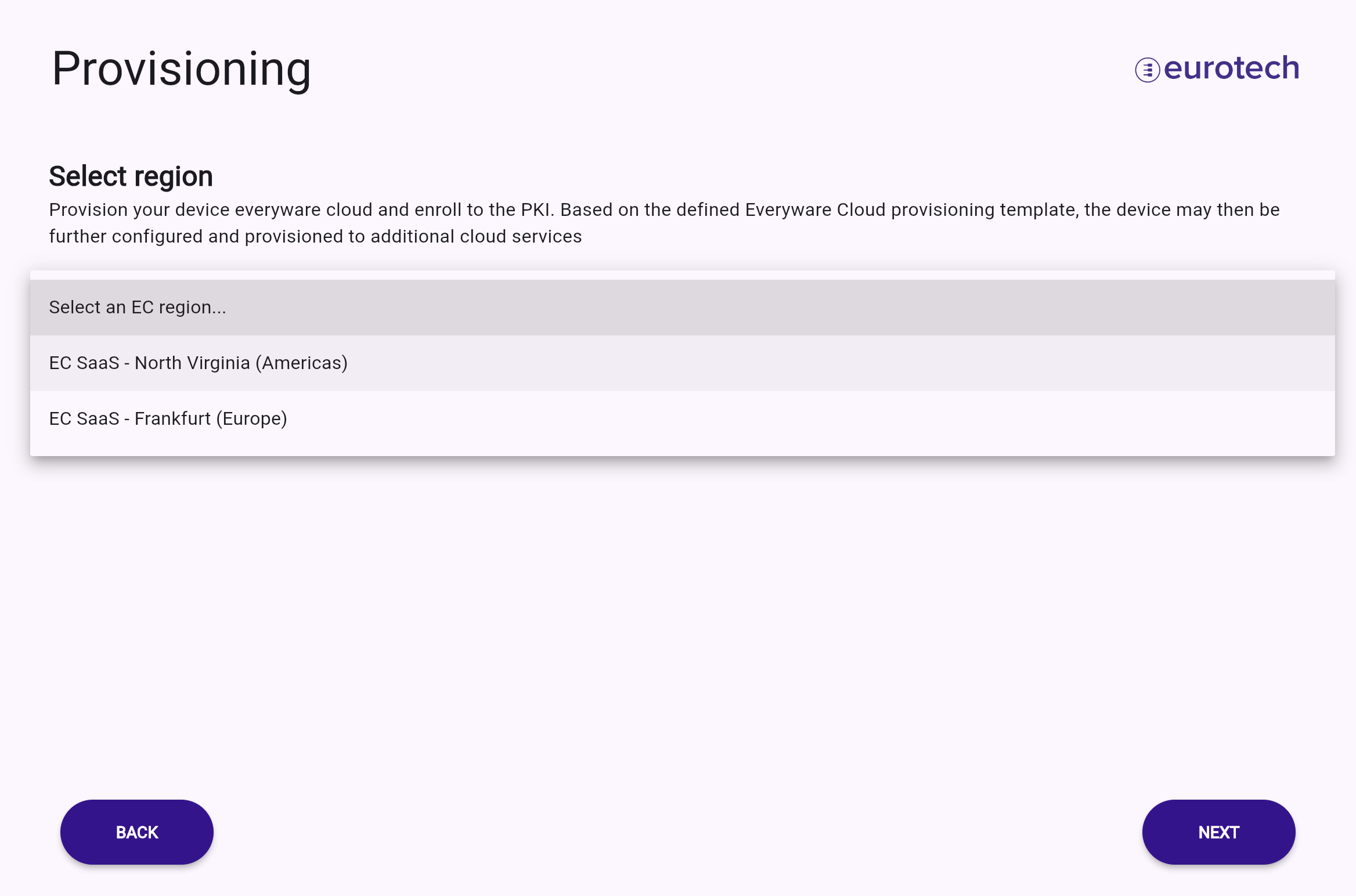Viewport: 1356px width, 896px height.
Task: Click blank padding below the Frankfurt option
Action: point(683,451)
